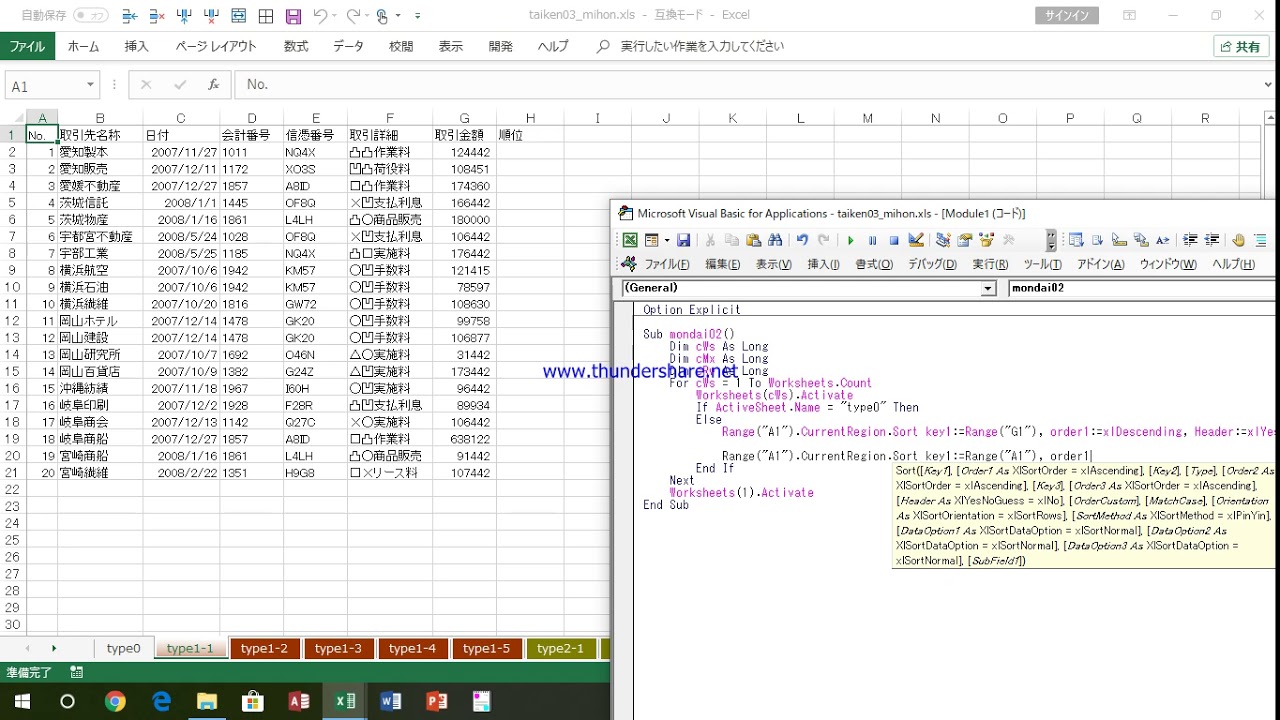Save the VBA project with the floppy icon
The height and width of the screenshot is (720, 1280).
pos(684,240)
